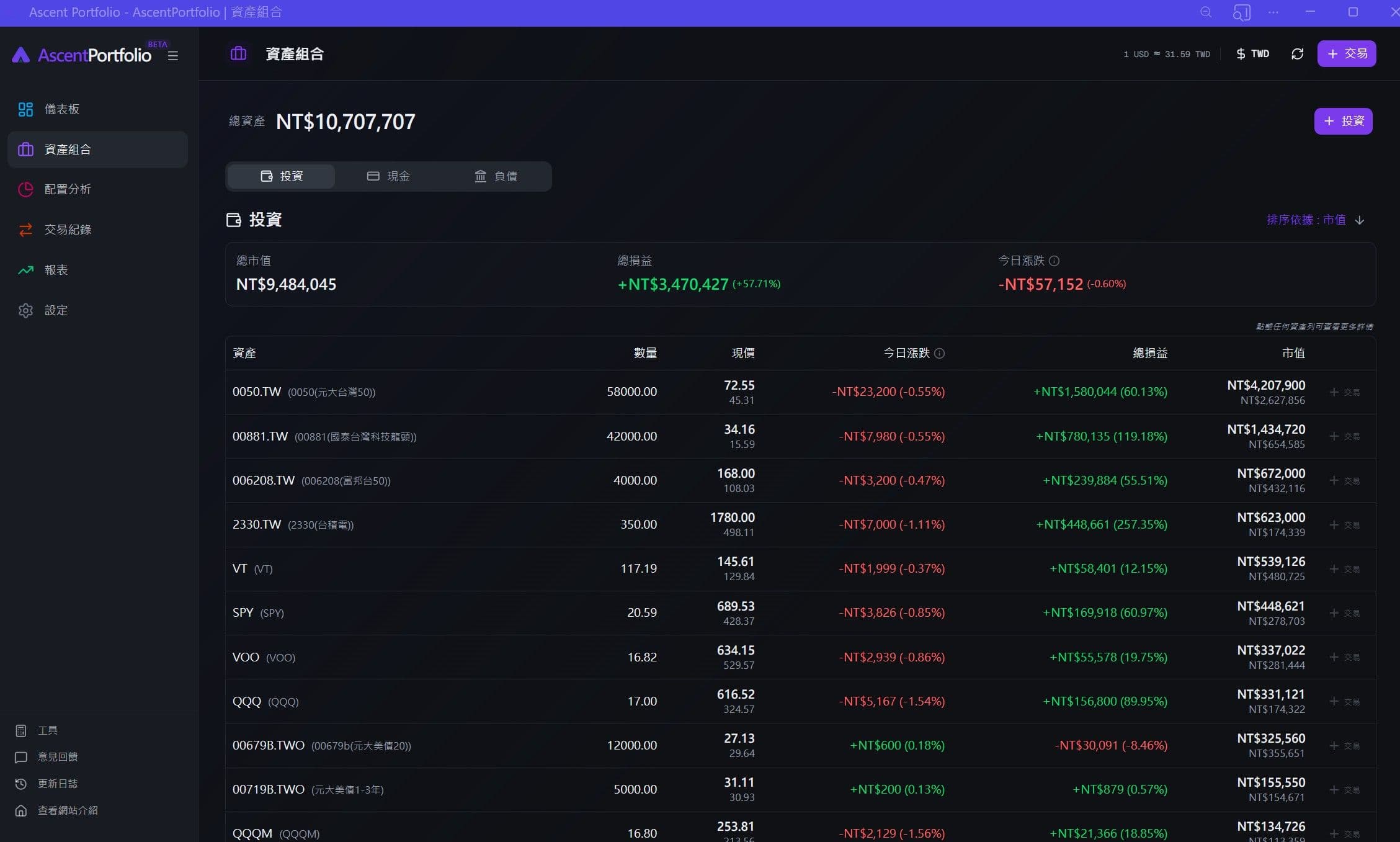This screenshot has height=842, width=1400.
Task: Open the TWD currency selector
Action: point(1253,54)
